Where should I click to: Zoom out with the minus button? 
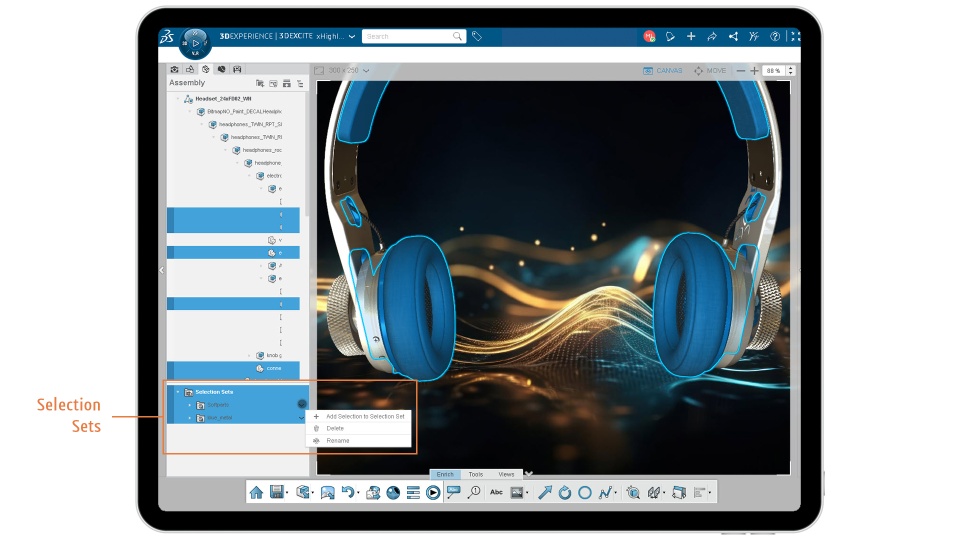741,71
